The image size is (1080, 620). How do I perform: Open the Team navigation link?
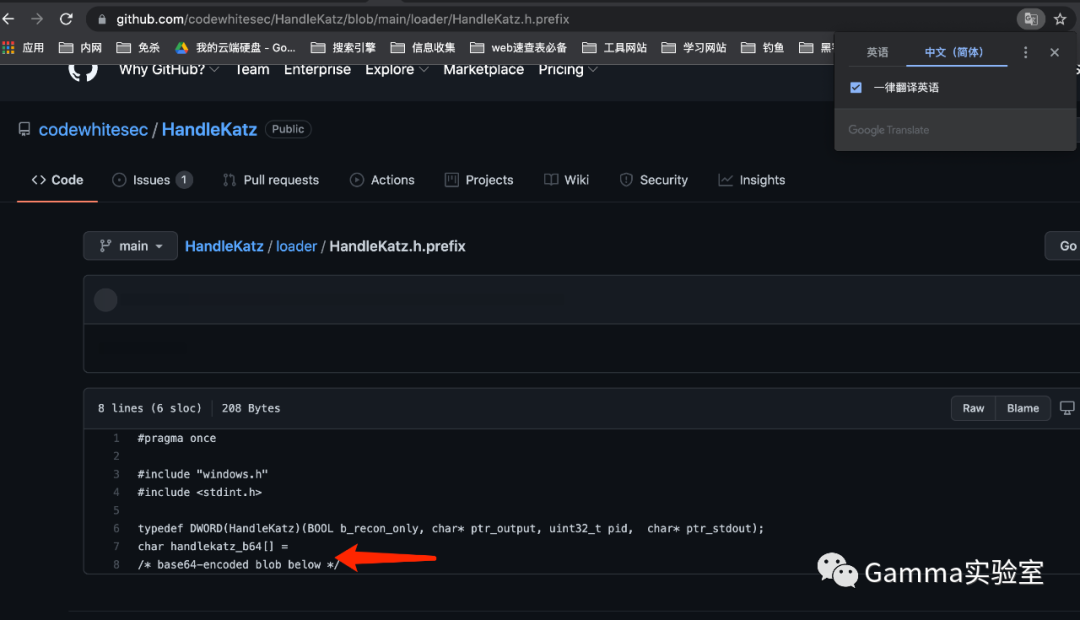[x=253, y=70]
